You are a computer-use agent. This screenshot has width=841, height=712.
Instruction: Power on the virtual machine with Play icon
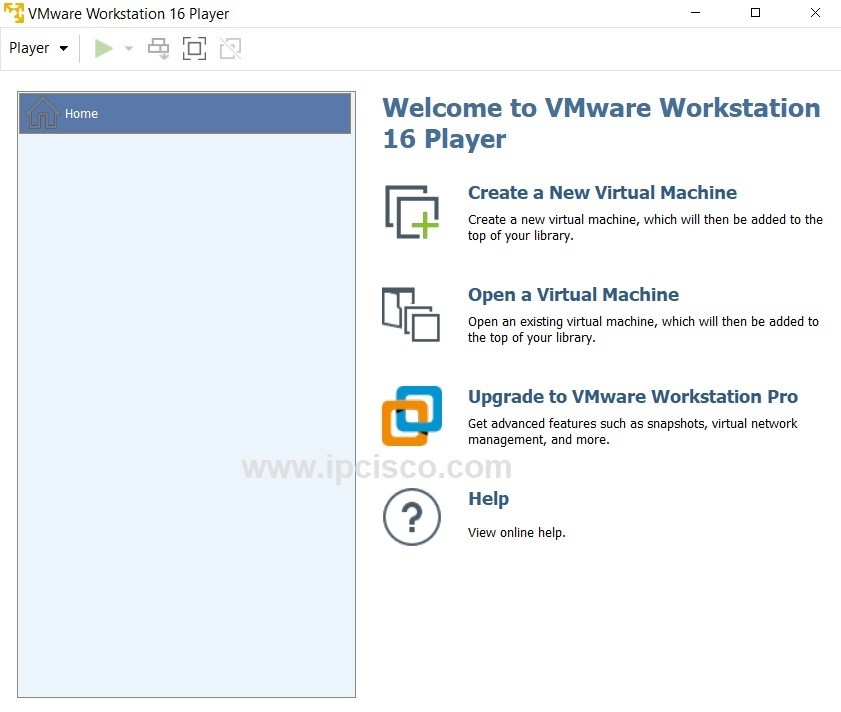[x=103, y=48]
